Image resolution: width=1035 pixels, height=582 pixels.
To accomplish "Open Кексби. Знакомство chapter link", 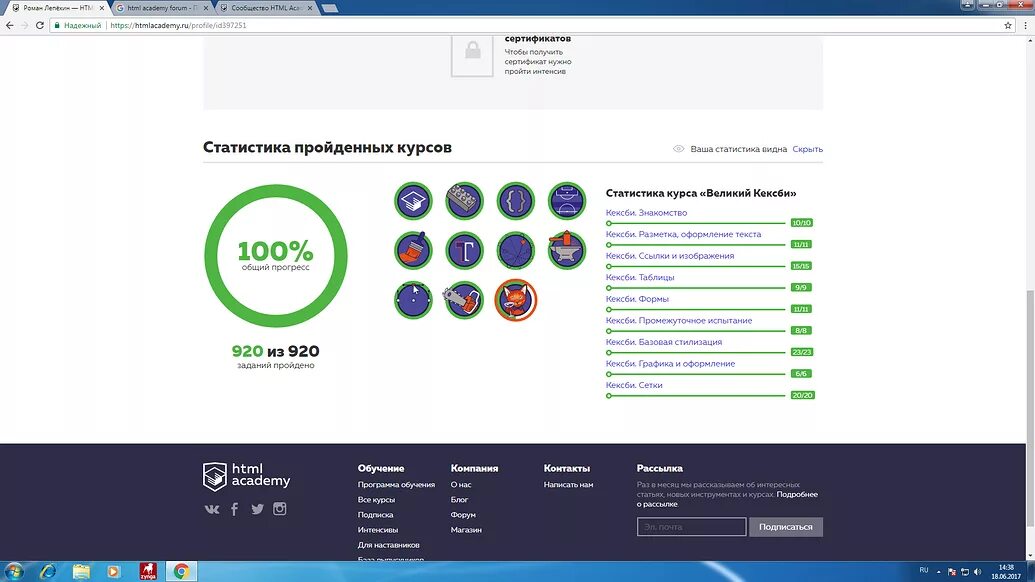I will [646, 212].
